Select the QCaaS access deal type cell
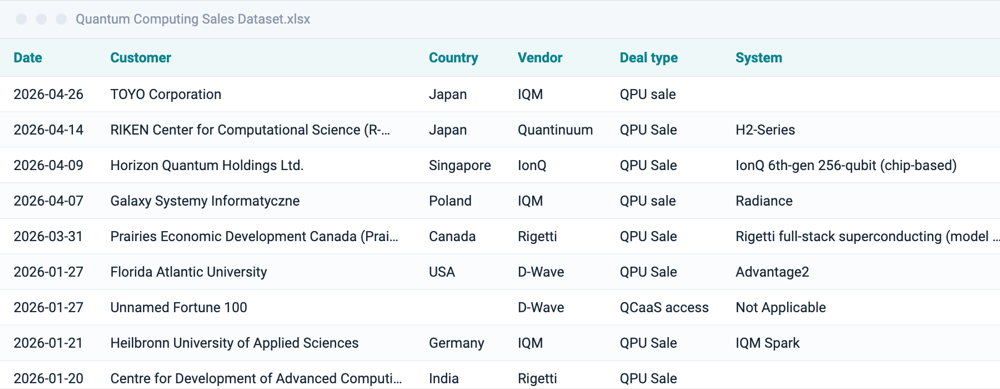The image size is (1000, 389). tap(664, 308)
